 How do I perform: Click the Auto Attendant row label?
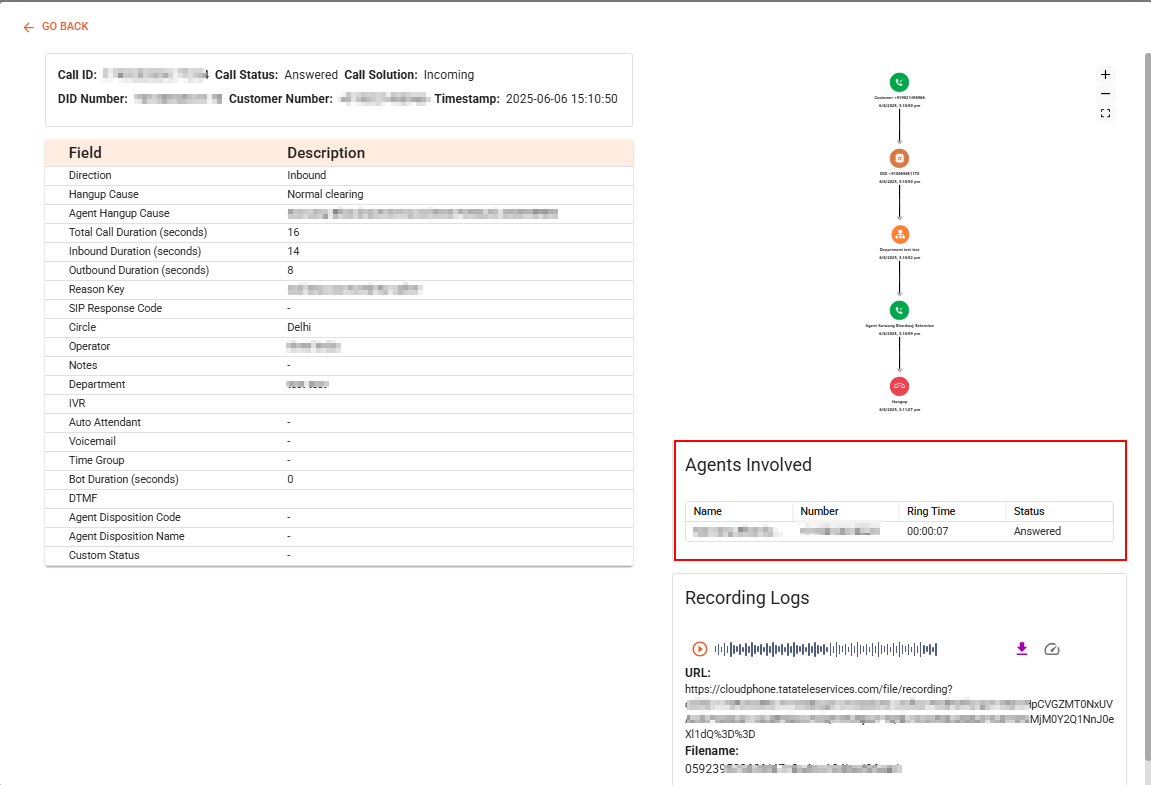coord(105,422)
